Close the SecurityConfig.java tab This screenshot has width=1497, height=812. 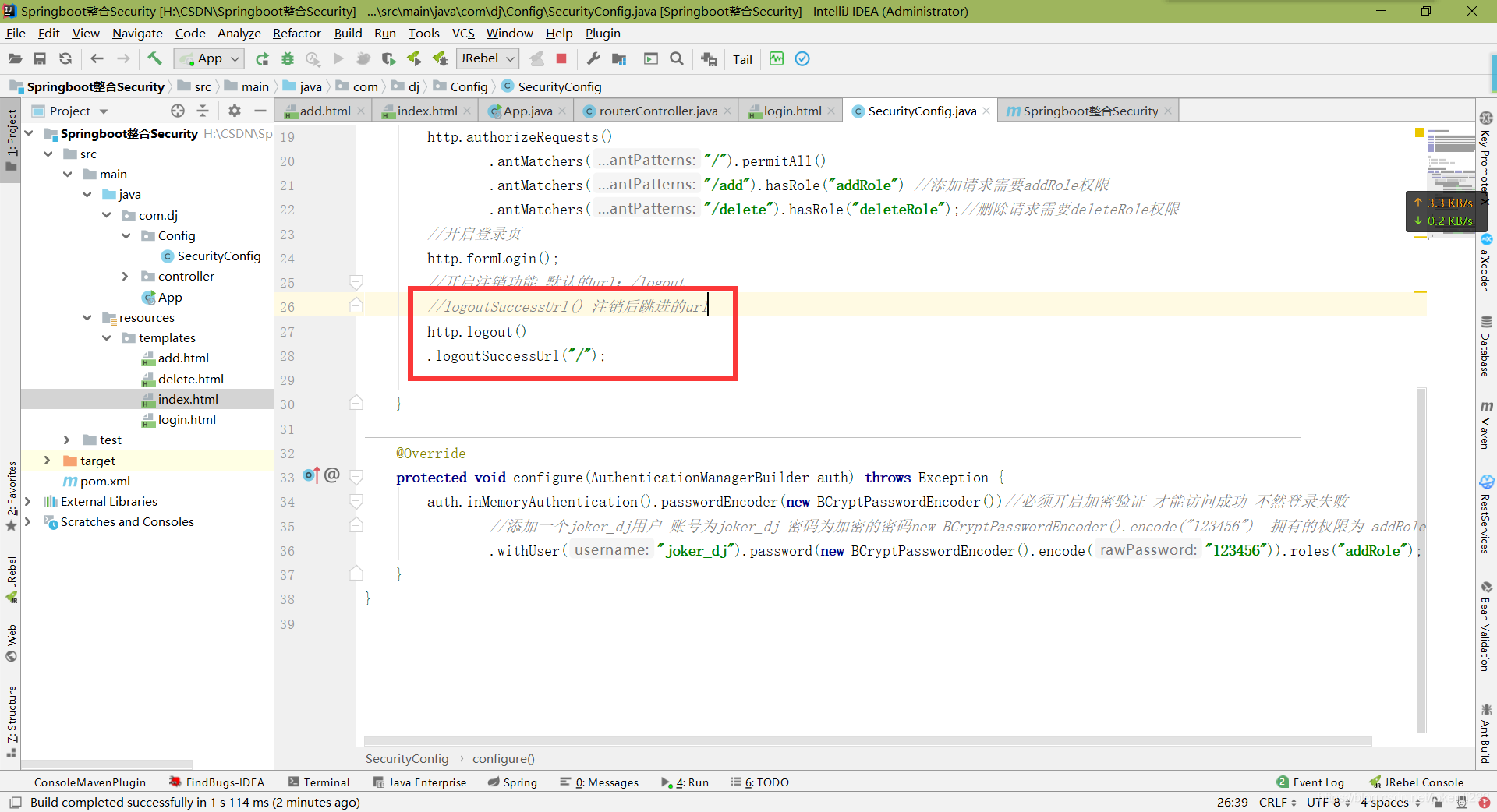(986, 111)
